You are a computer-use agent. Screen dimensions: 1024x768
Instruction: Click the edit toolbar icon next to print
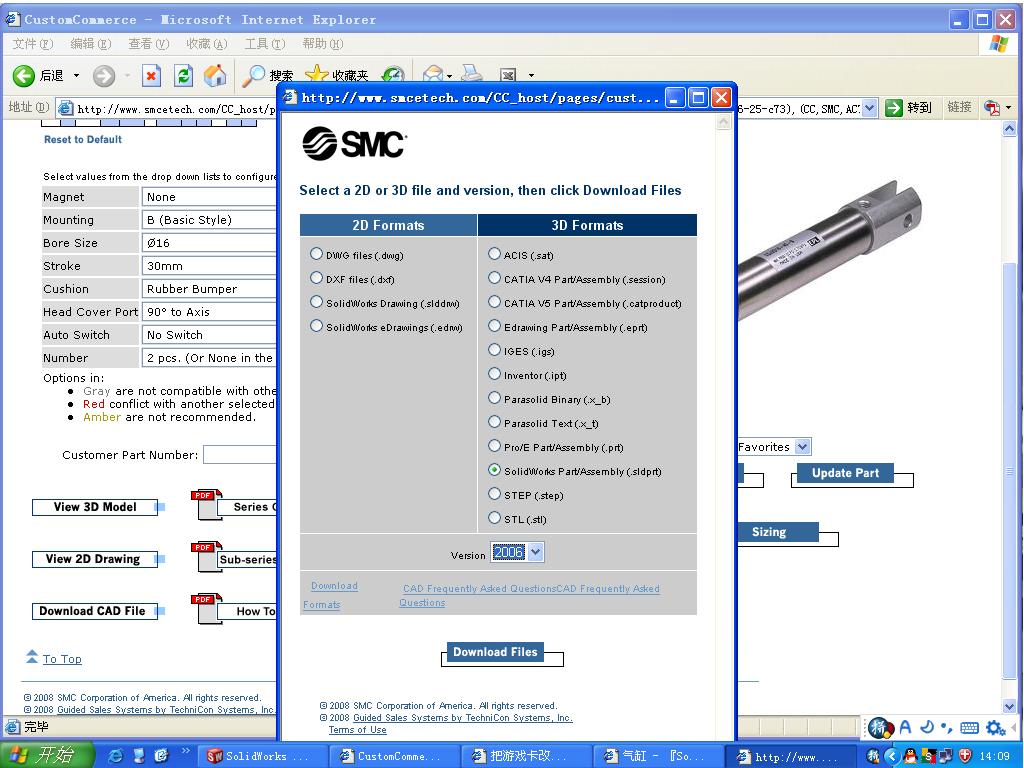coord(509,75)
